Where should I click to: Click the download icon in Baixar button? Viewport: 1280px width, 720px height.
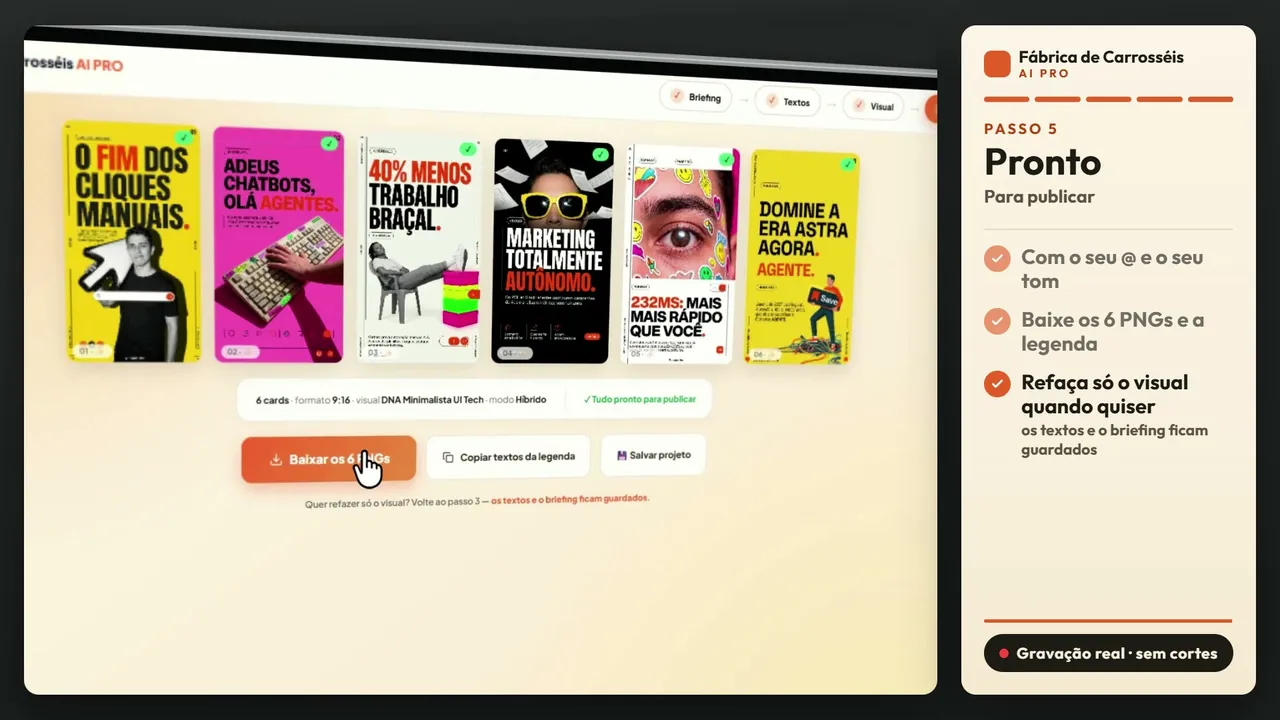click(276, 460)
